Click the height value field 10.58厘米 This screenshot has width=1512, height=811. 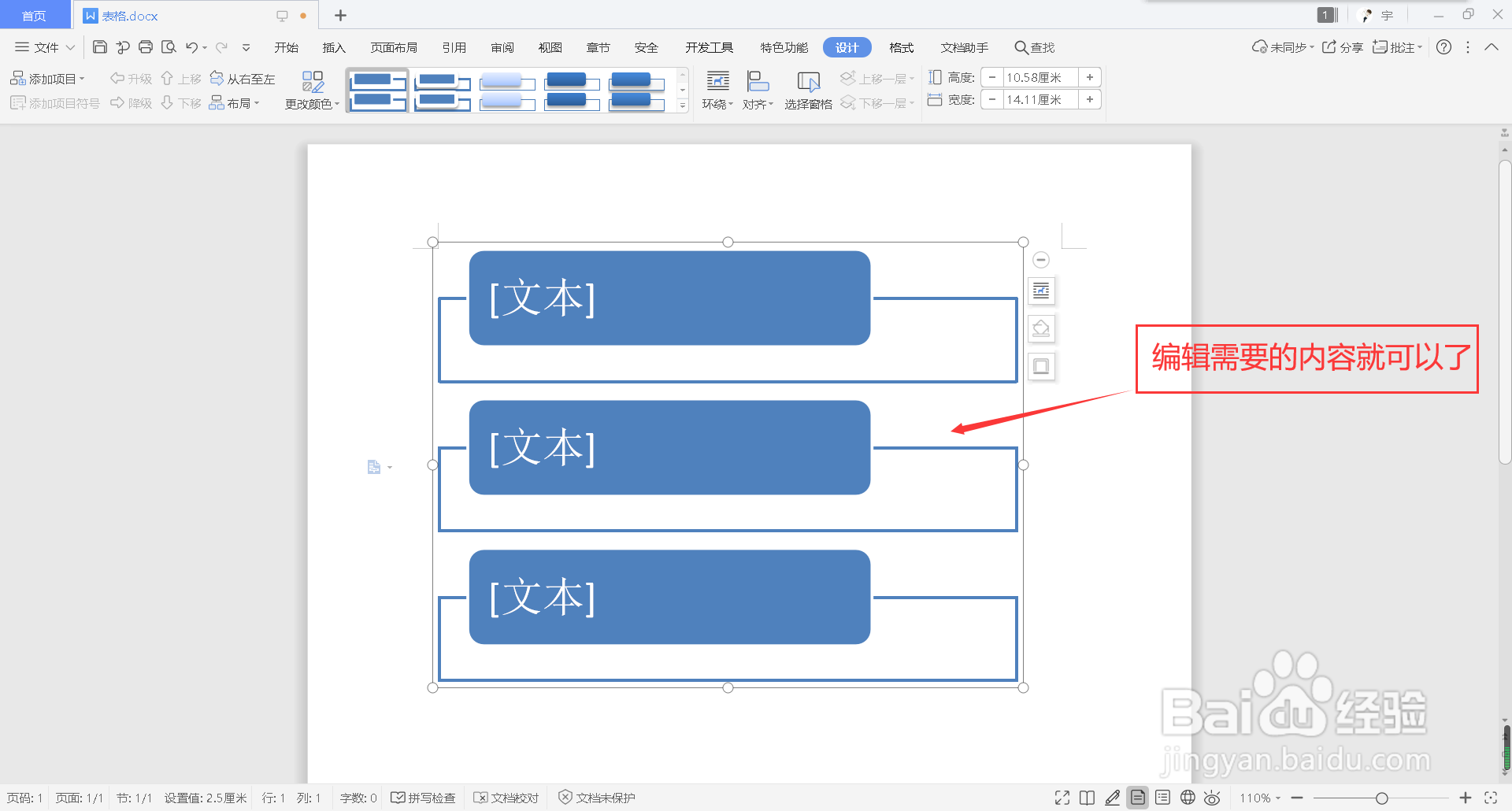pos(1039,77)
